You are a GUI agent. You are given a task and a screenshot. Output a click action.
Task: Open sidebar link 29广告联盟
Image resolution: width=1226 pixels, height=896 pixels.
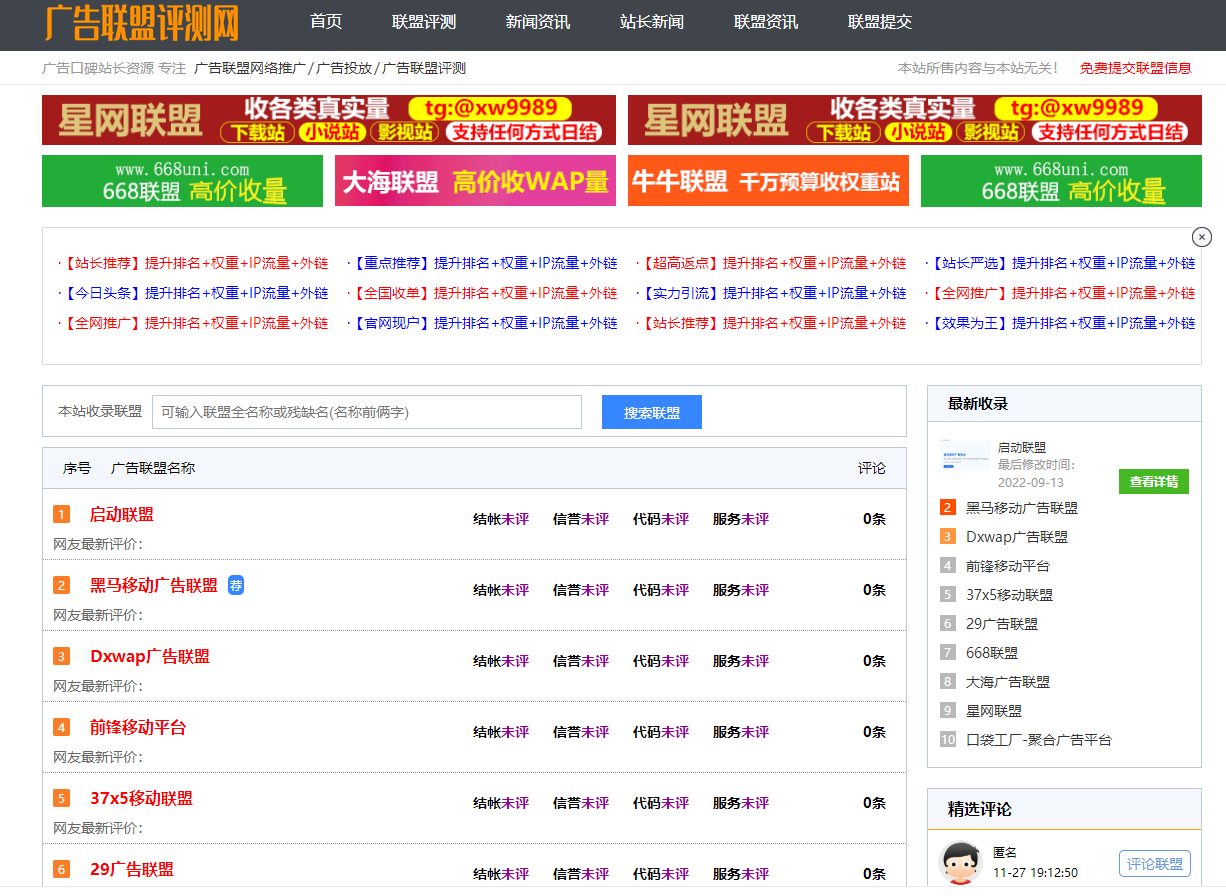coord(1002,624)
